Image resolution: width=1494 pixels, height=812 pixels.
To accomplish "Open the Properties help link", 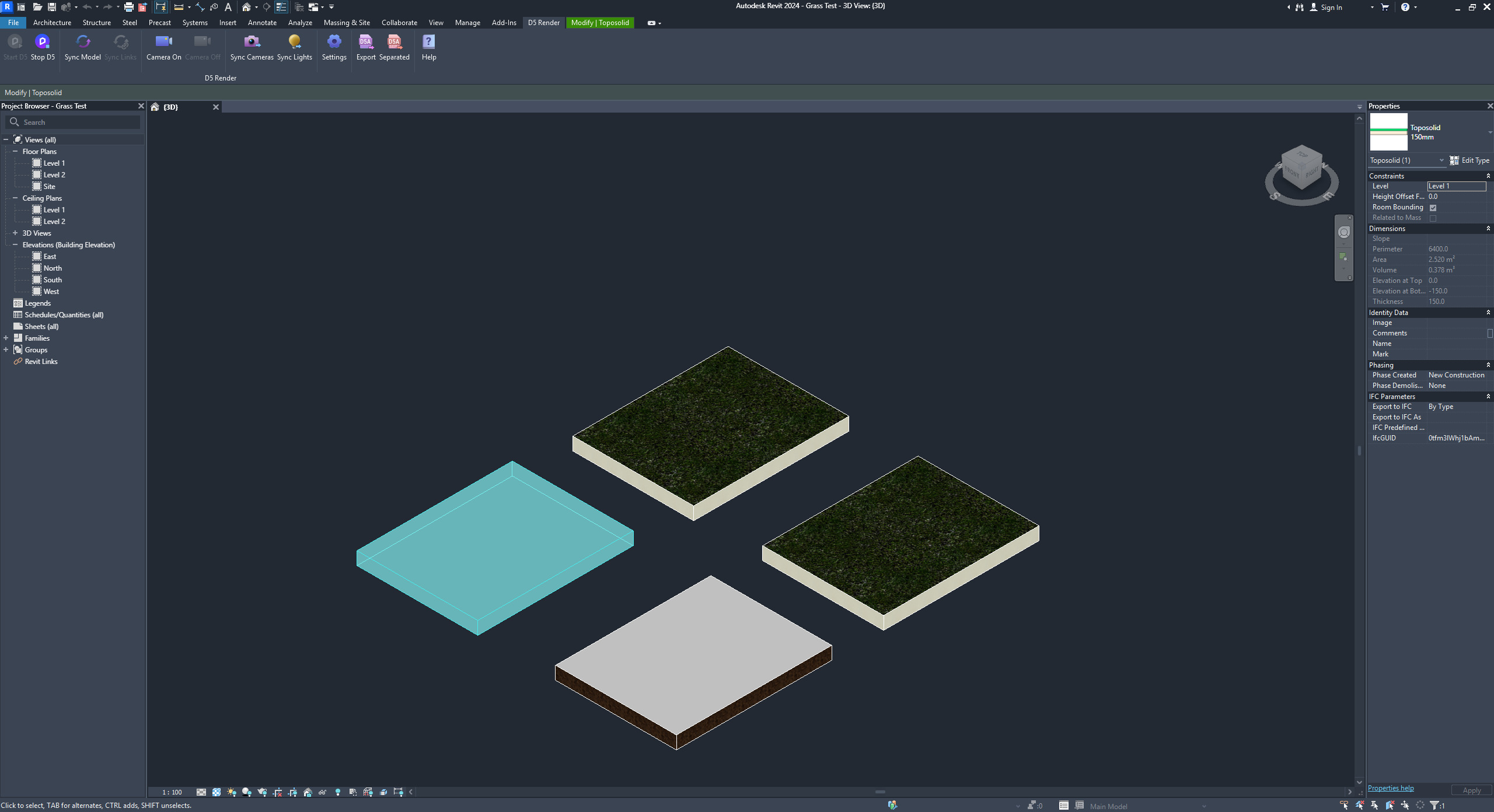I will click(1390, 788).
